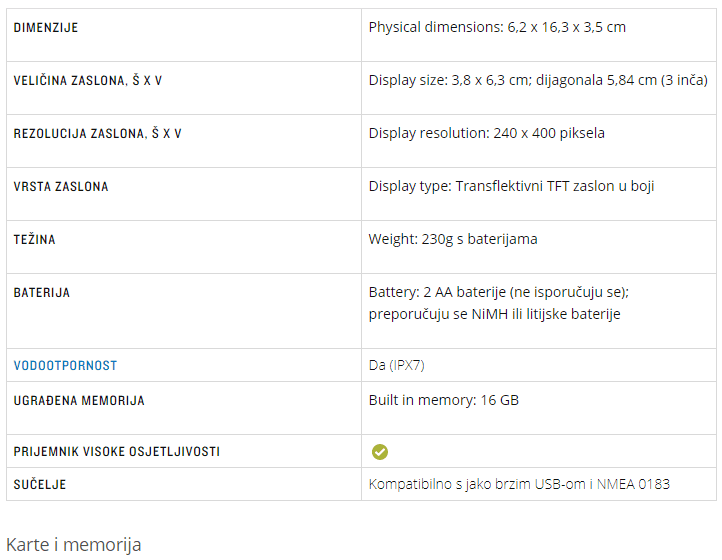Viewport: 722px width, 560px height.
Task: Select PRIJEMNIK VISOKE OSJETLJIVOSTI label
Action: point(116,452)
